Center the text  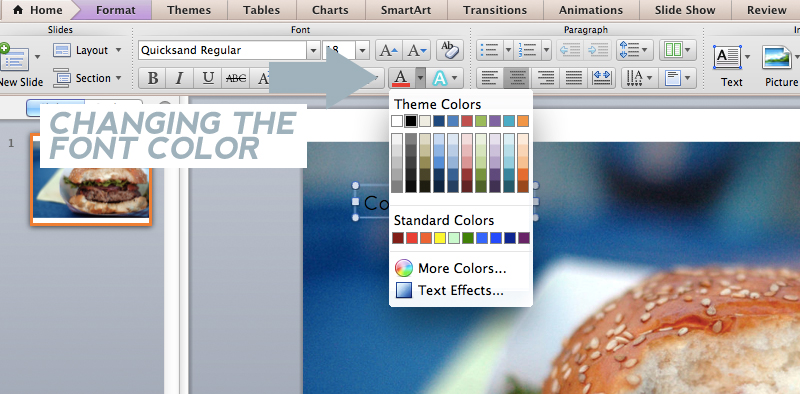517,78
